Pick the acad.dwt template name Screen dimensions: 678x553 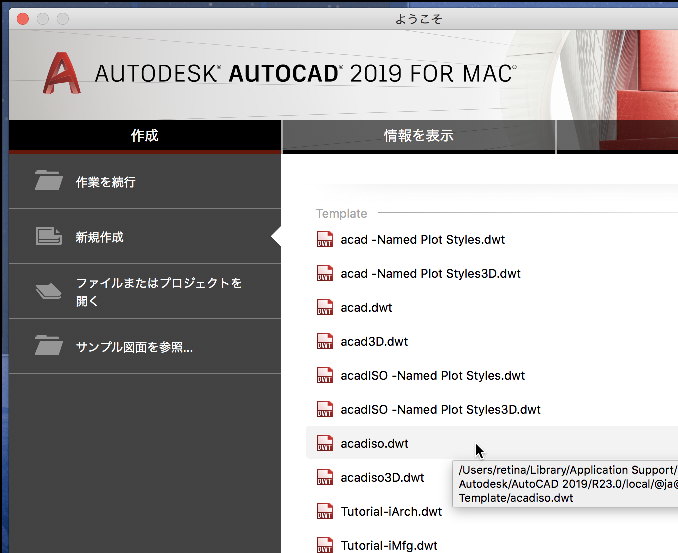366,307
